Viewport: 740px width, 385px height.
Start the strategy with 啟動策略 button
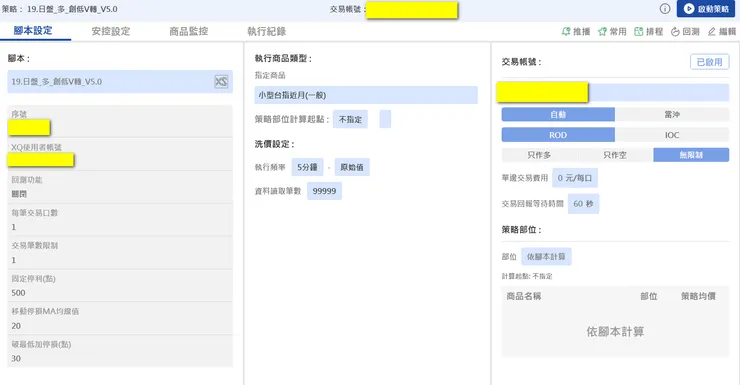(706, 8)
